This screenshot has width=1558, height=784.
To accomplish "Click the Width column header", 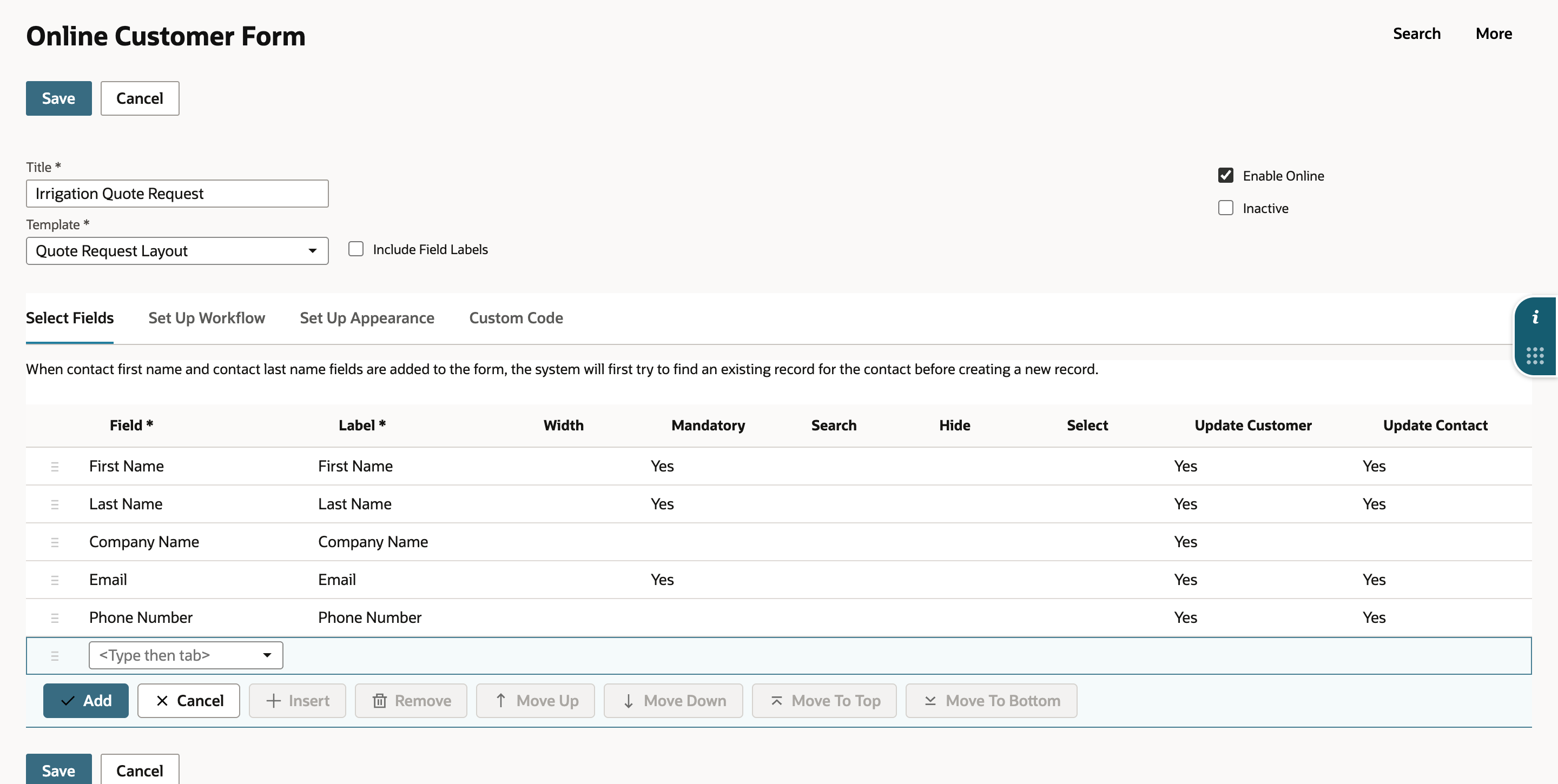I will tap(564, 426).
